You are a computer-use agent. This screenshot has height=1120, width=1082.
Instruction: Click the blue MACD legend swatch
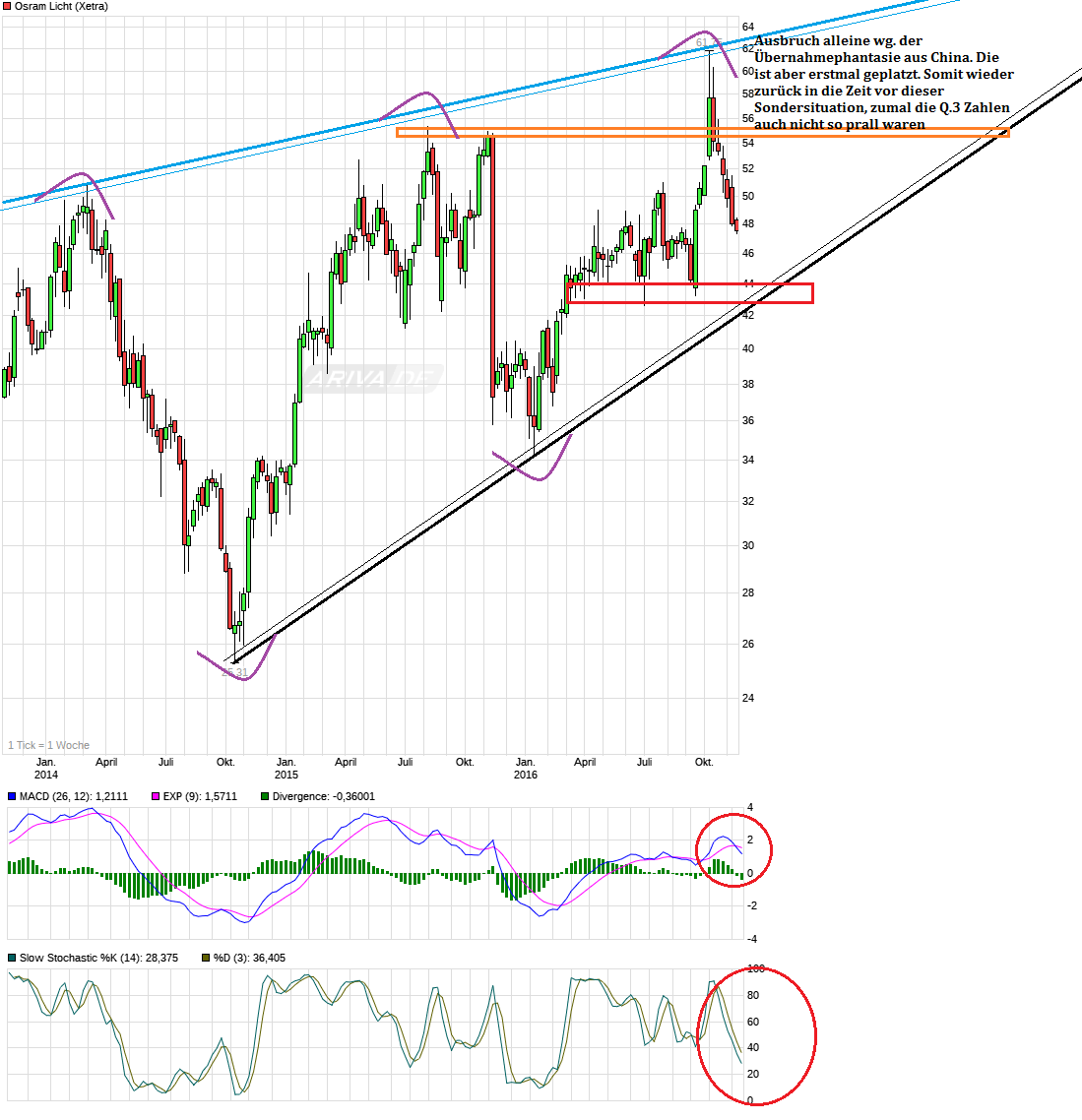[12, 796]
